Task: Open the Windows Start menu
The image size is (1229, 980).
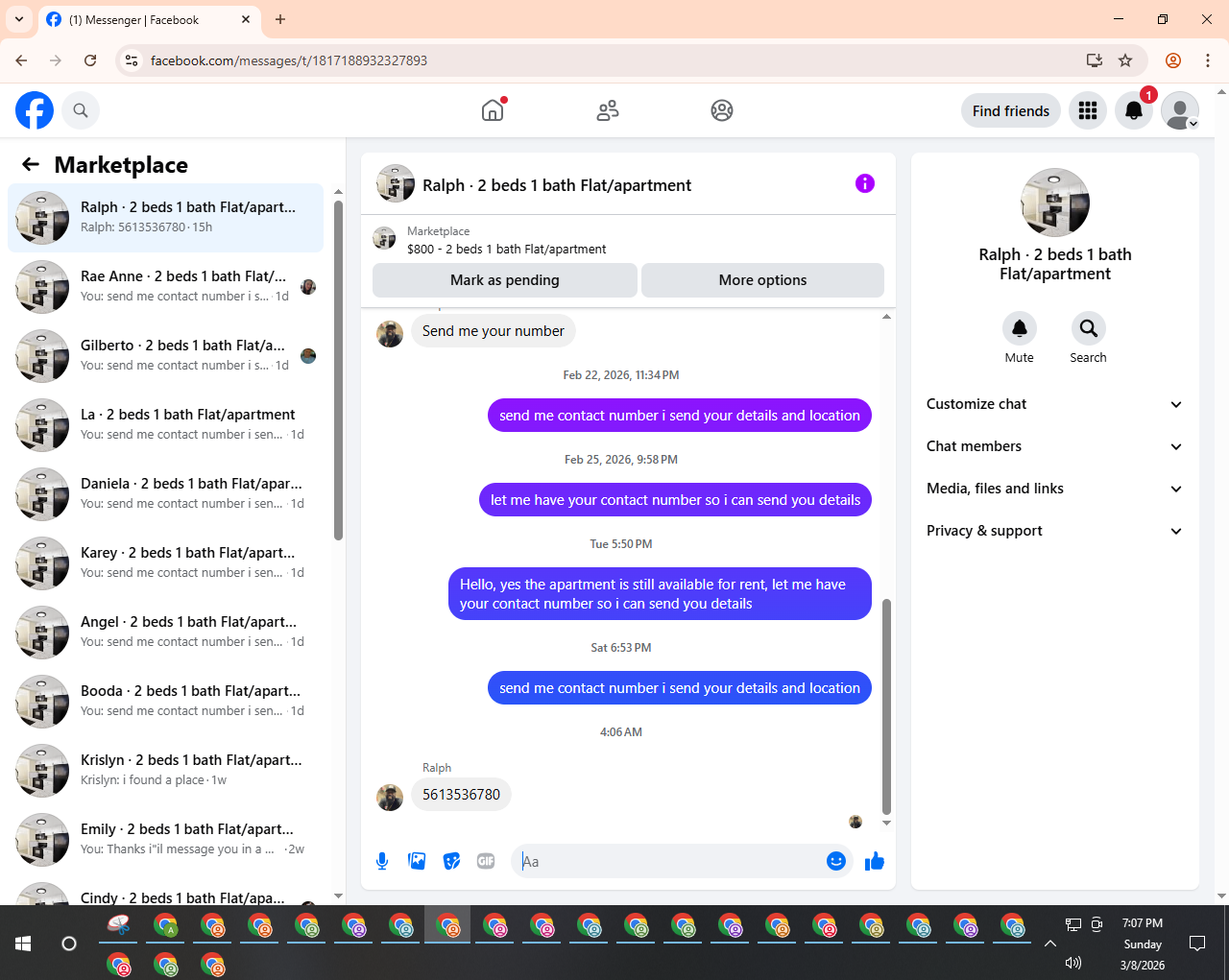Action: coord(23,943)
